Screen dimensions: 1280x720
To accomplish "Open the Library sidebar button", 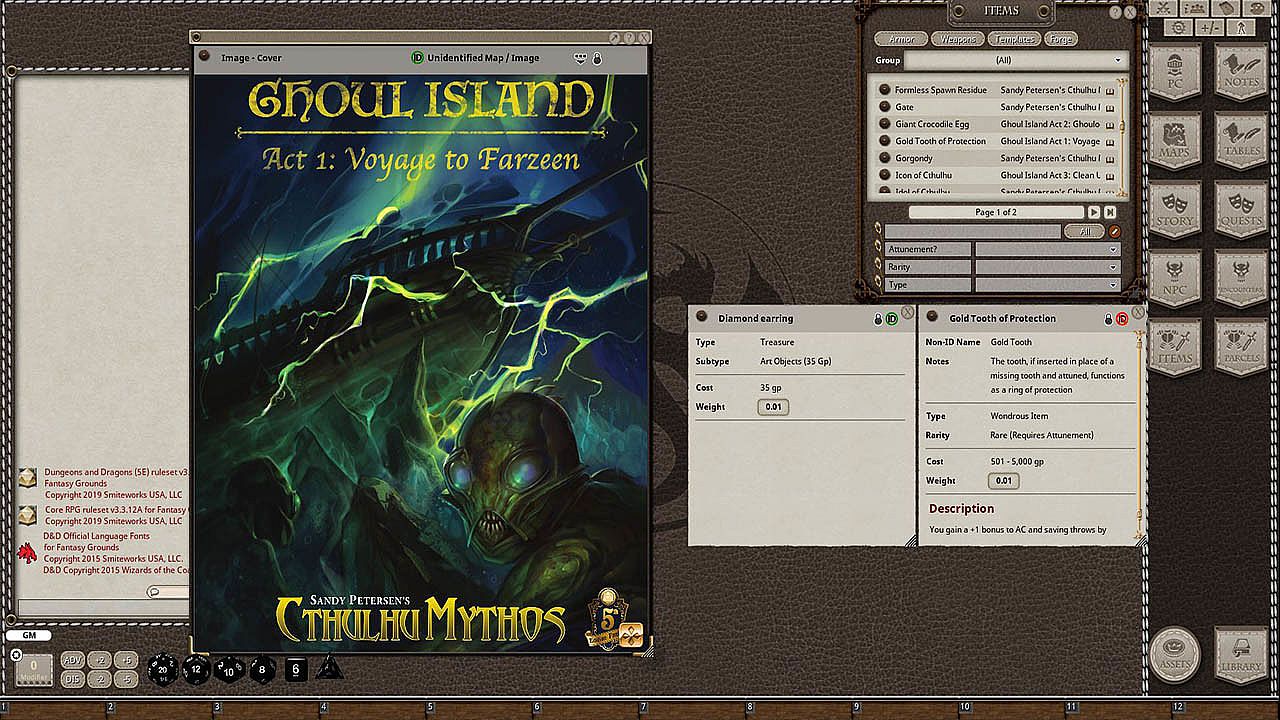I will coord(1241,655).
